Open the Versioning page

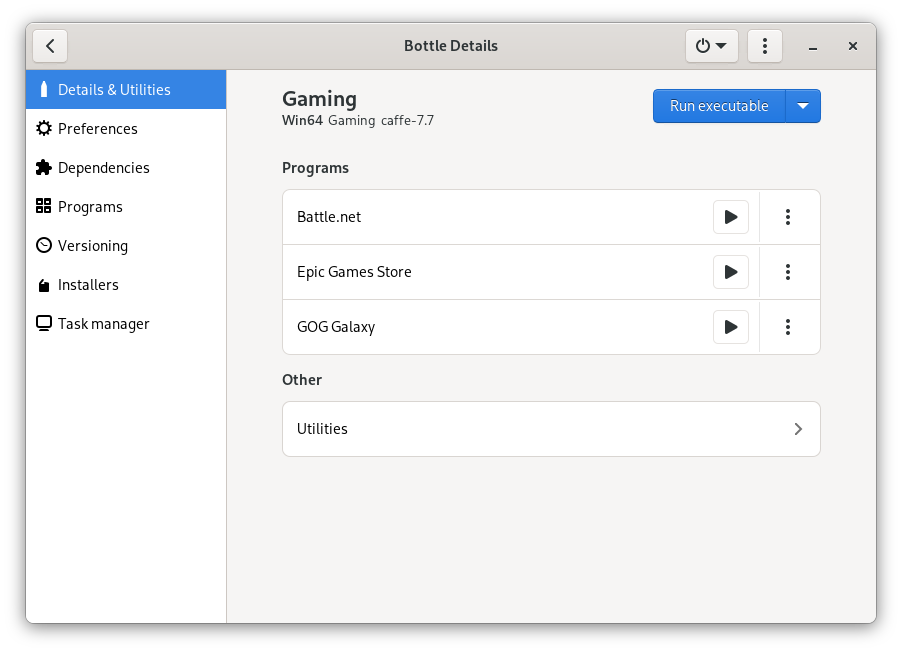(x=126, y=246)
